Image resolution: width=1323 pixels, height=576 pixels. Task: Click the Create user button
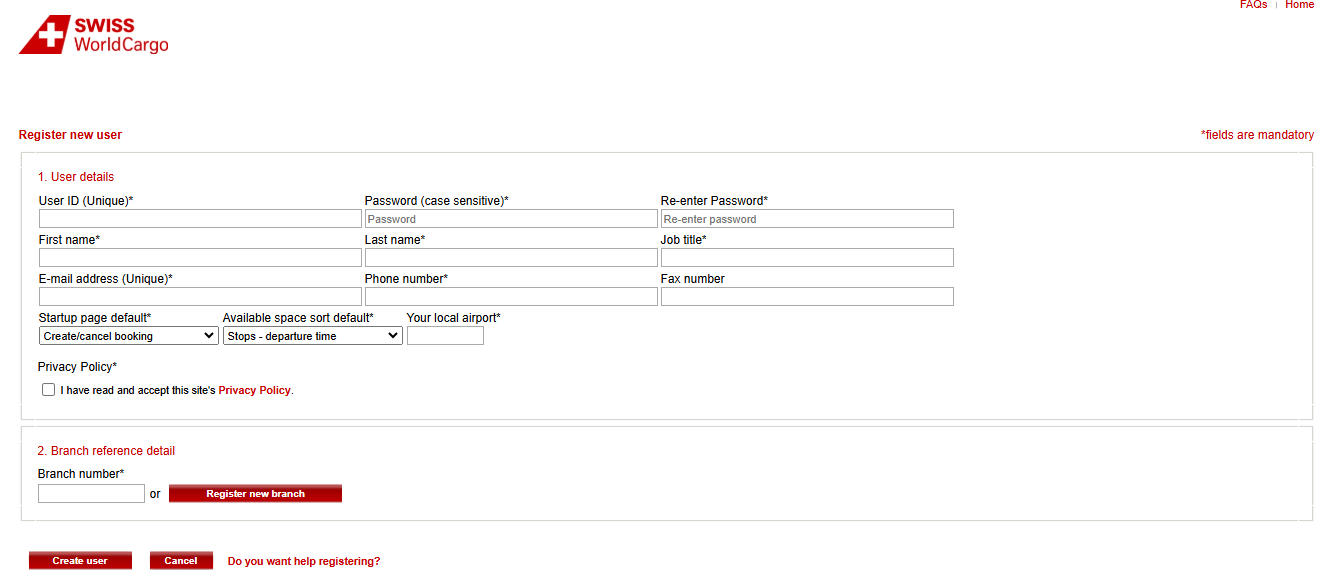point(80,561)
